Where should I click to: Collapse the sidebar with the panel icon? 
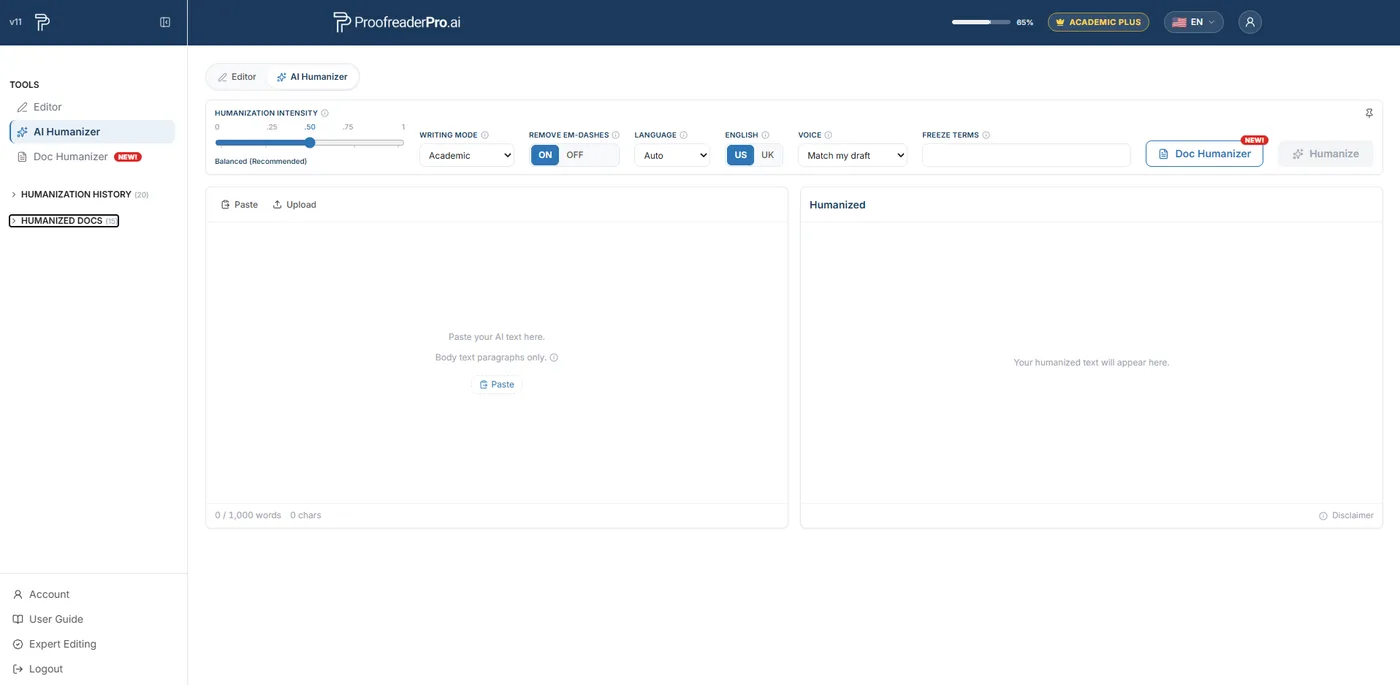165,22
